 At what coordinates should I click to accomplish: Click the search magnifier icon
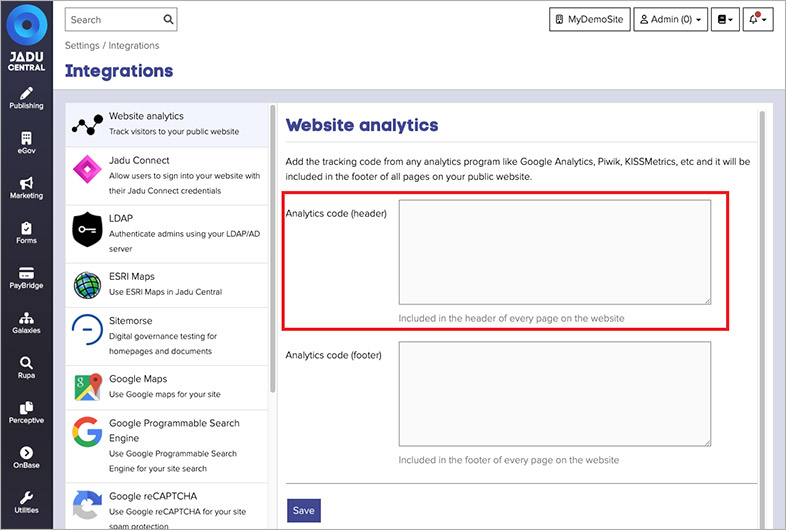tap(168, 20)
